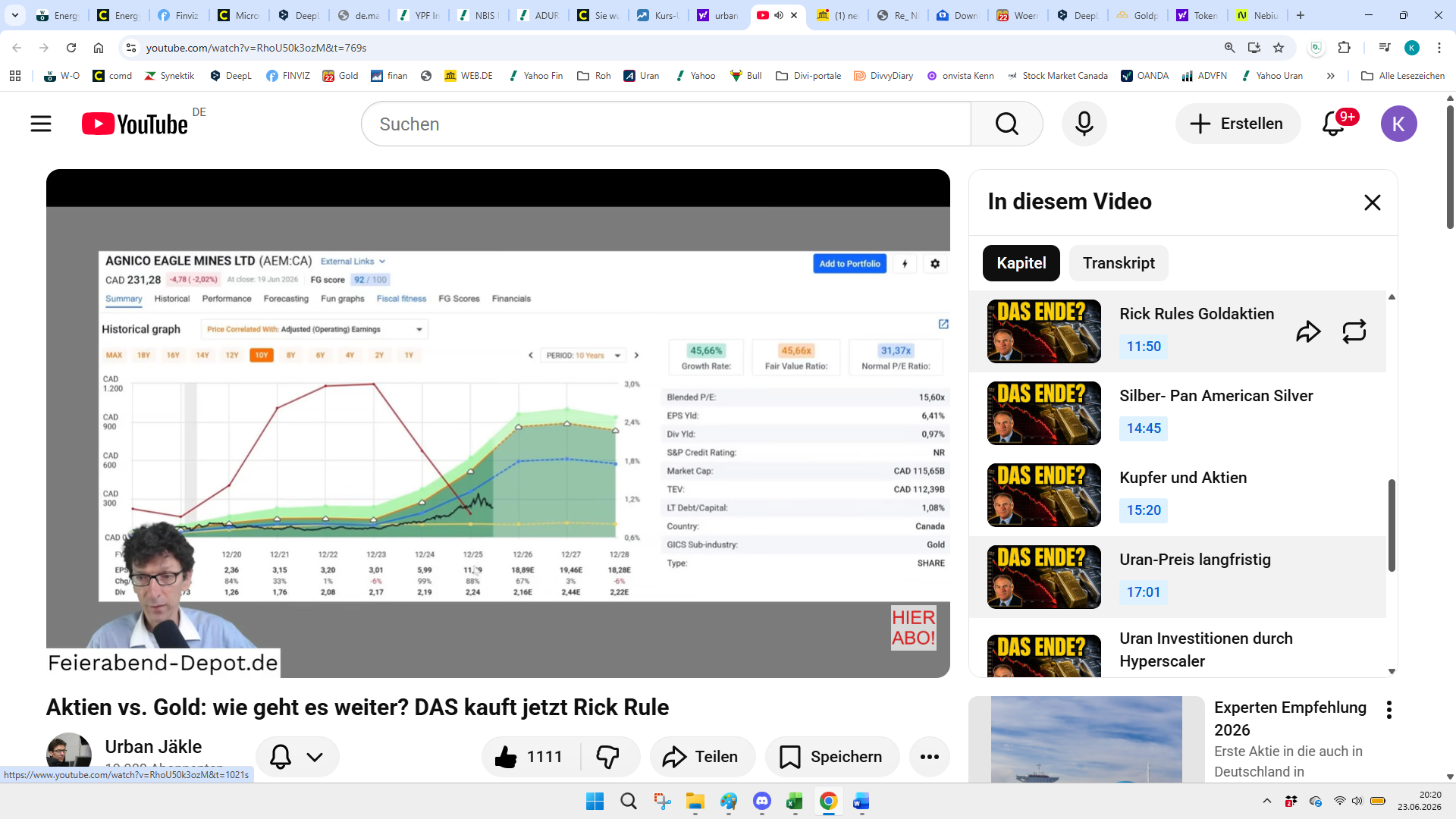Open the YouTube guide hamburger menu
Image resolution: width=1456 pixels, height=819 pixels.
click(41, 124)
